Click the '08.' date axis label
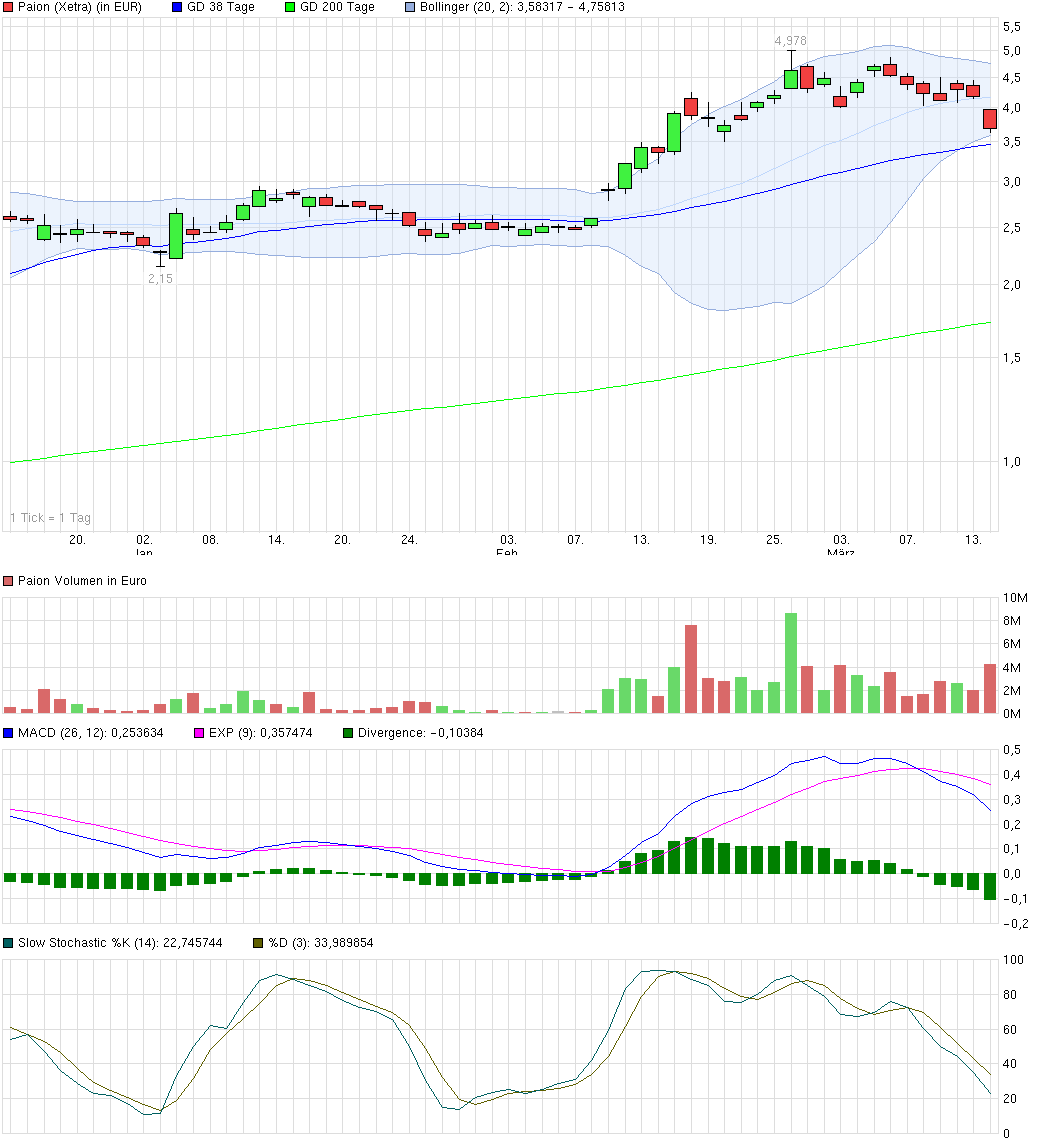The image size is (1052, 1146). [x=210, y=540]
